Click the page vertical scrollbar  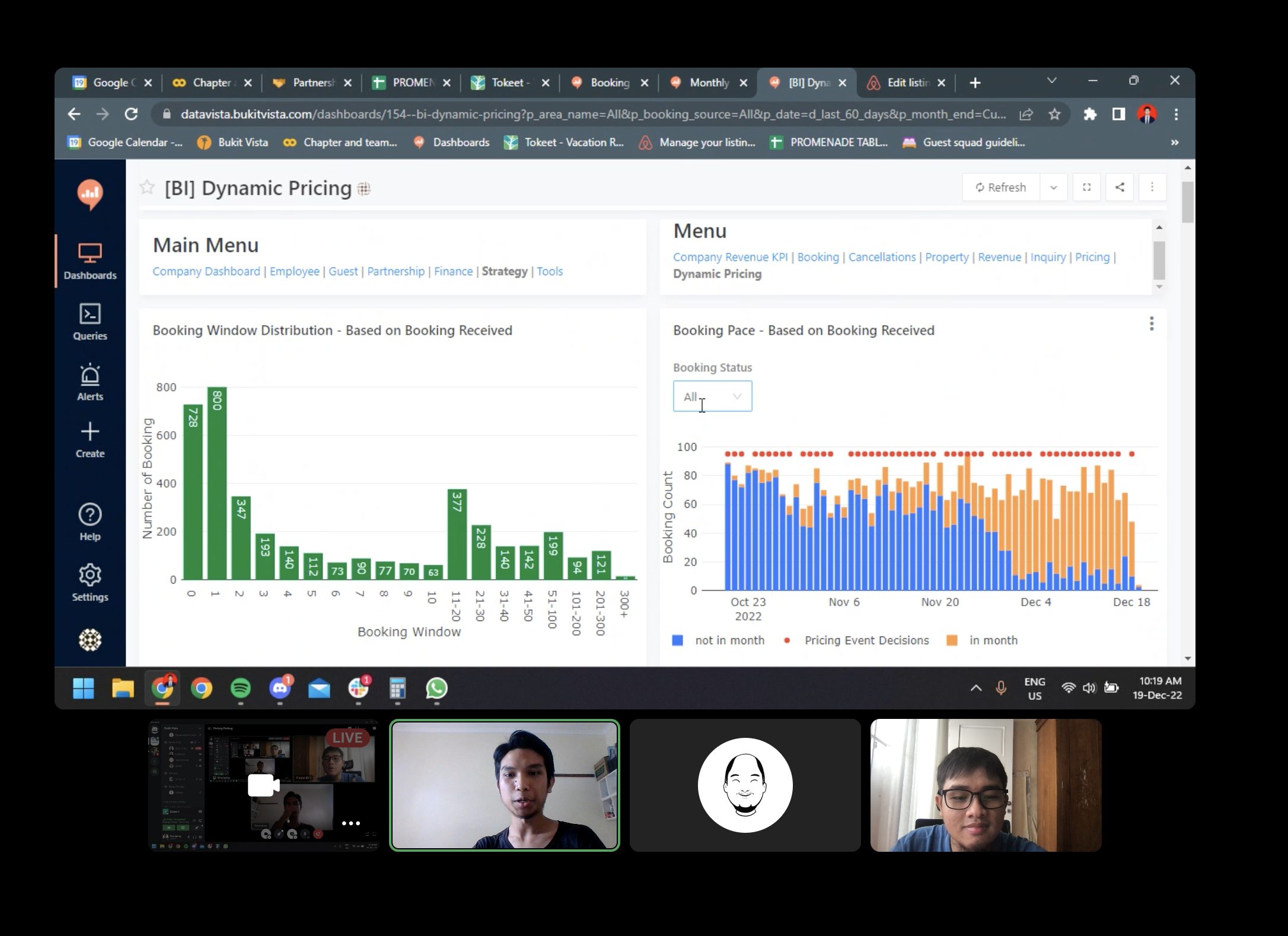click(x=1187, y=203)
